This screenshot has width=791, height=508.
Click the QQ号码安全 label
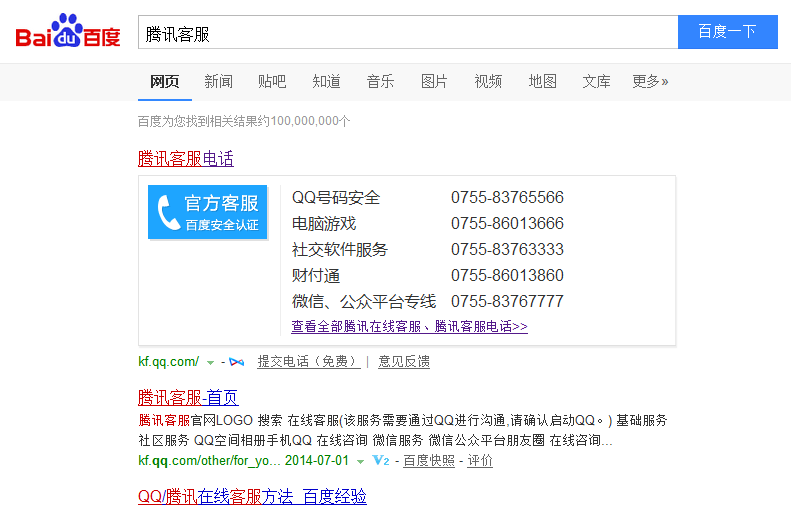336,197
